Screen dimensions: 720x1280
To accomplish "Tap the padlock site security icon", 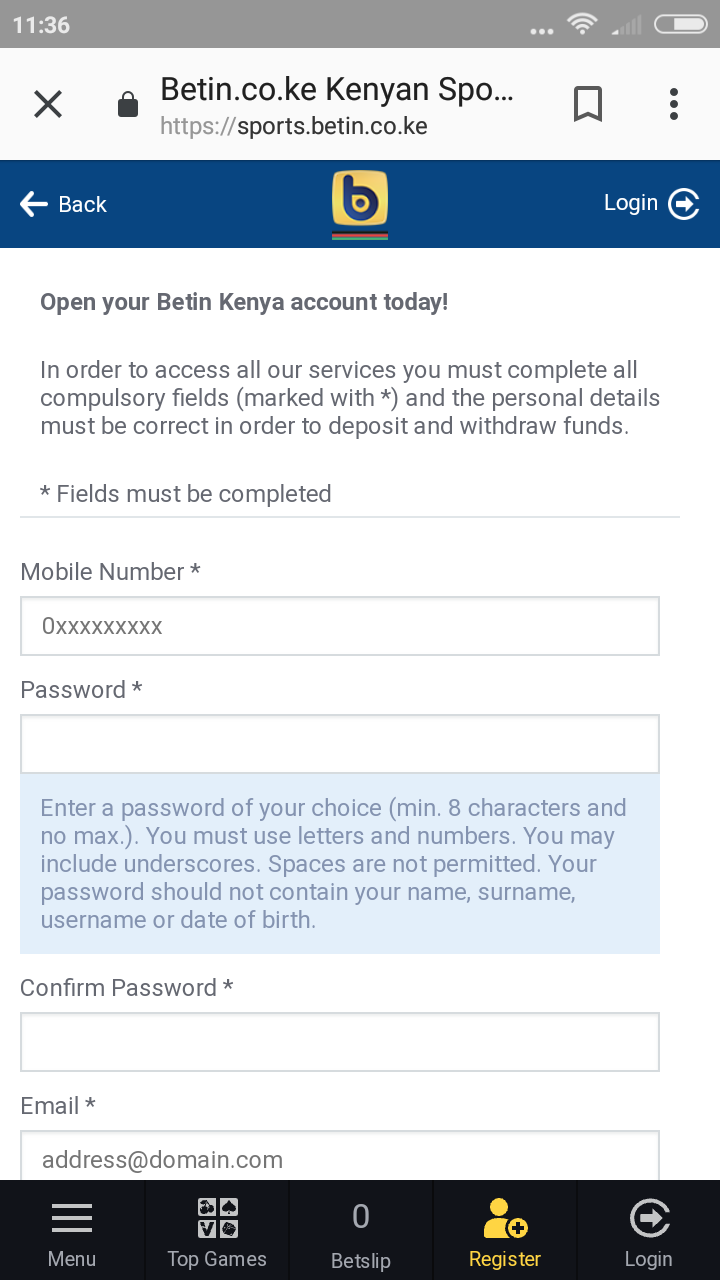I will (128, 104).
